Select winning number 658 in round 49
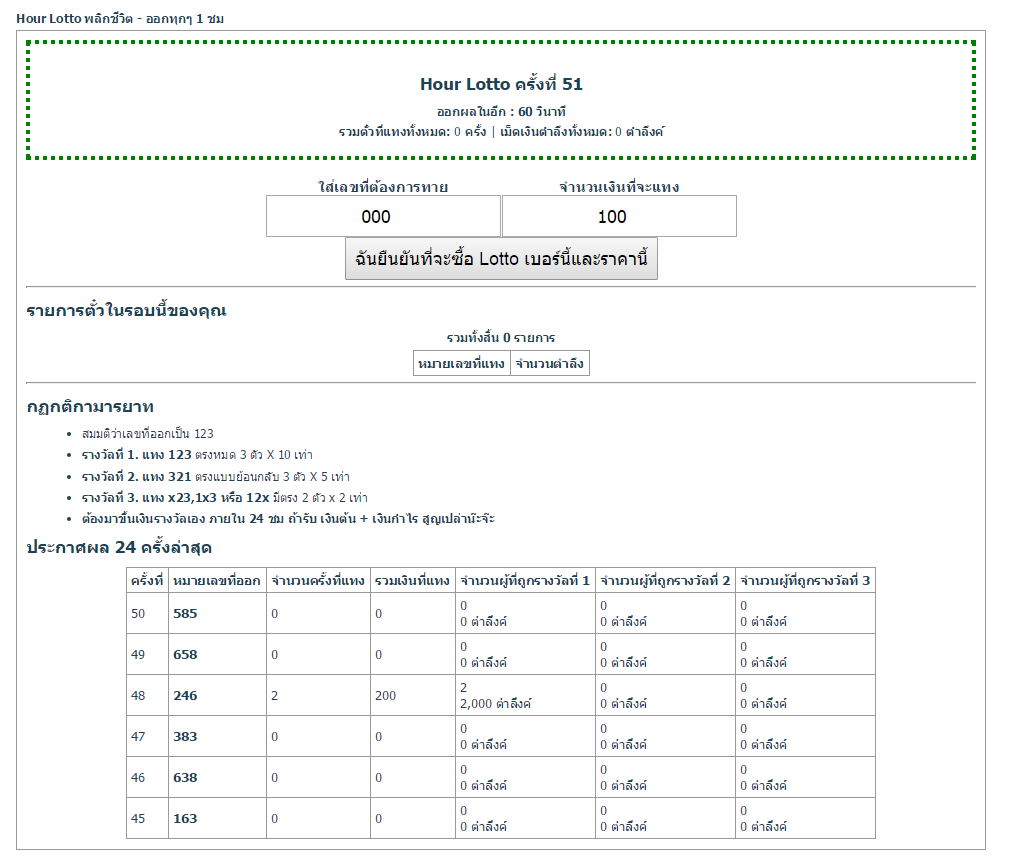The image size is (1014, 862). point(185,654)
